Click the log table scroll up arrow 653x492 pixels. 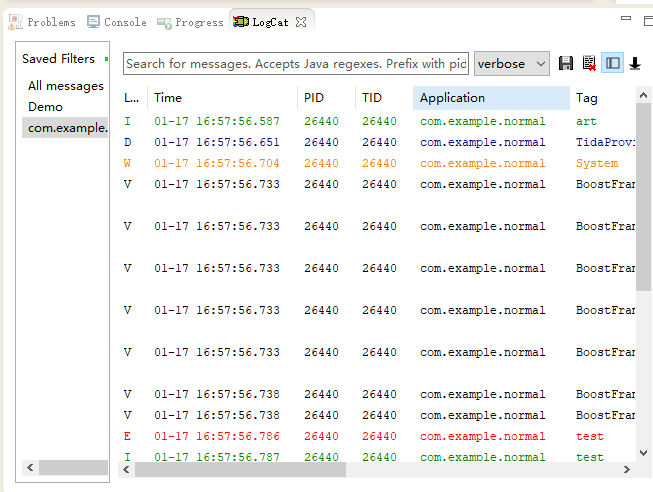[x=643, y=95]
